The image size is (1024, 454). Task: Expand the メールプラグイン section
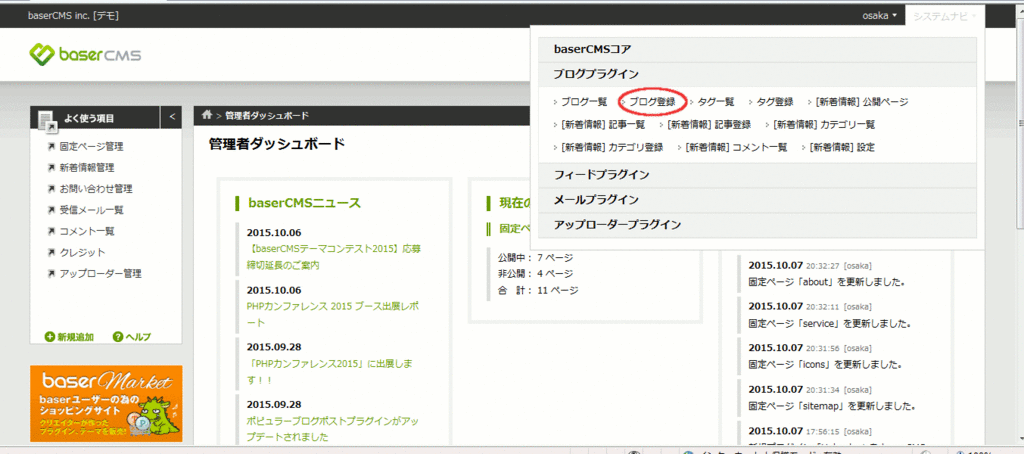(758, 200)
